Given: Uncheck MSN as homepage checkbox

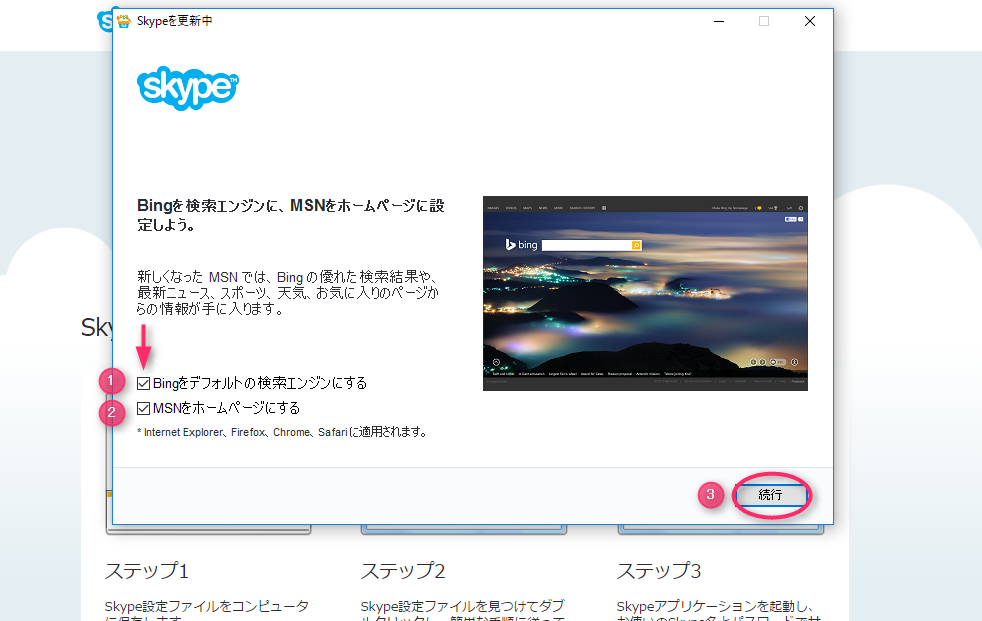Looking at the screenshot, I should coord(143,409).
